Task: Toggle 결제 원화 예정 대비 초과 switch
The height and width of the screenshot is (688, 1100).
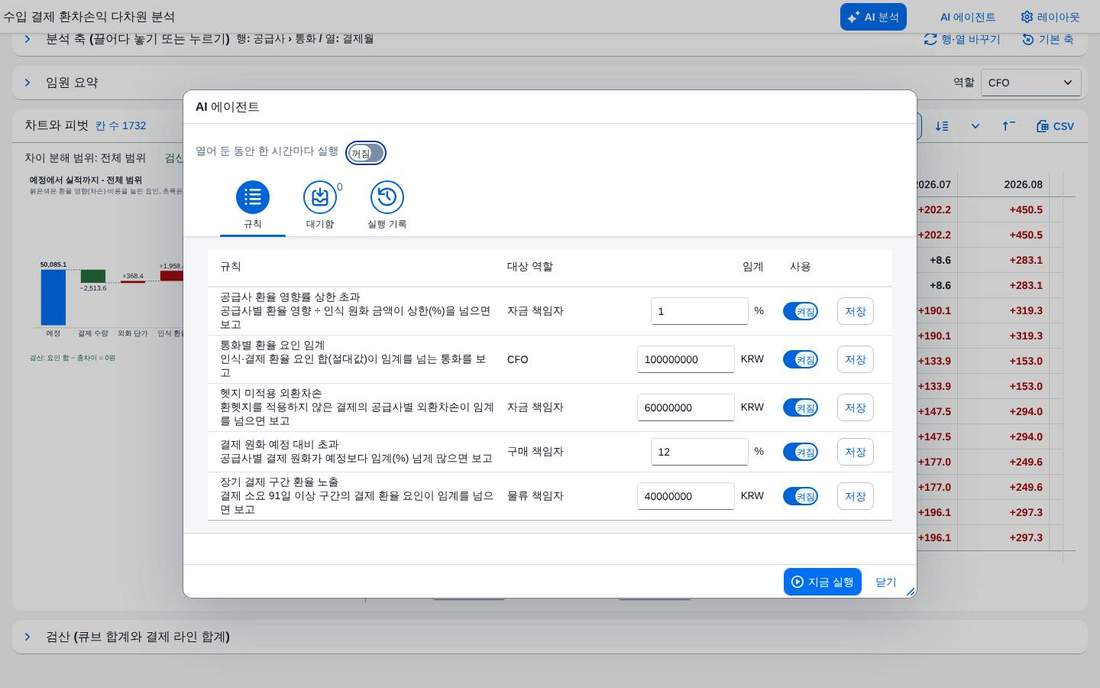Action: 800,452
